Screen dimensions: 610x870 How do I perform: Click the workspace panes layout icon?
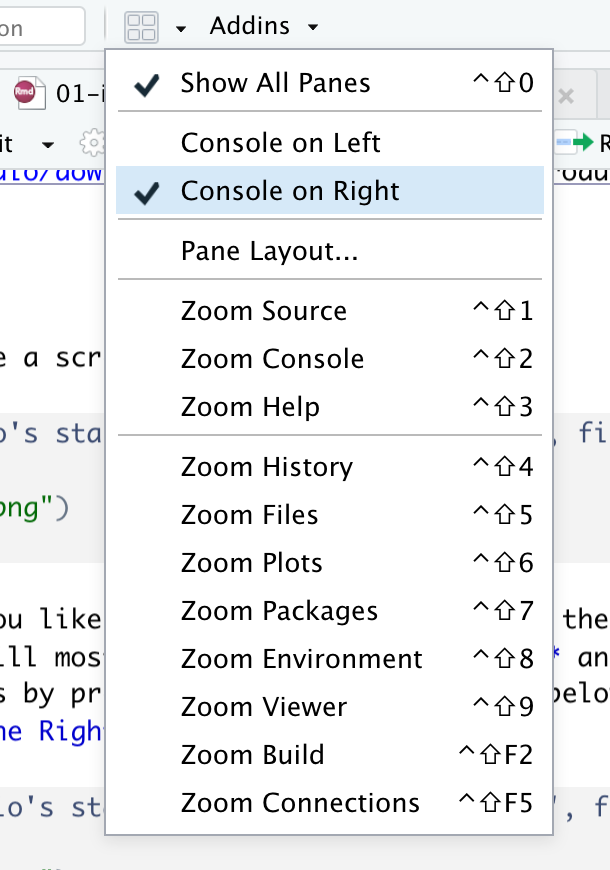click(x=143, y=27)
